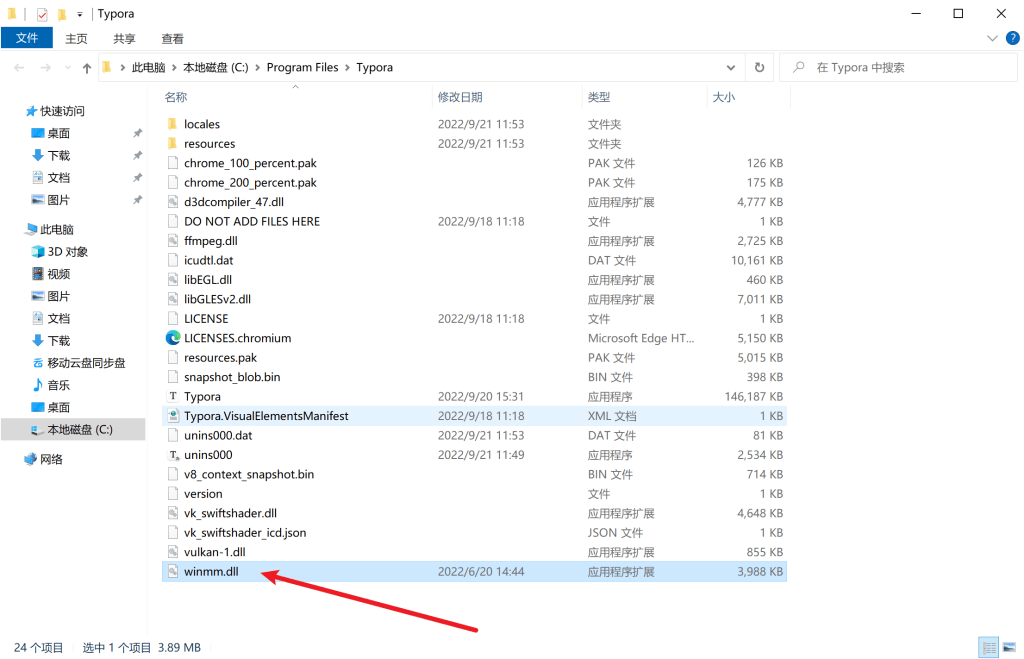Click the search box 在 Typora 中搜索
The height and width of the screenshot is (659, 1024).
tap(900, 68)
